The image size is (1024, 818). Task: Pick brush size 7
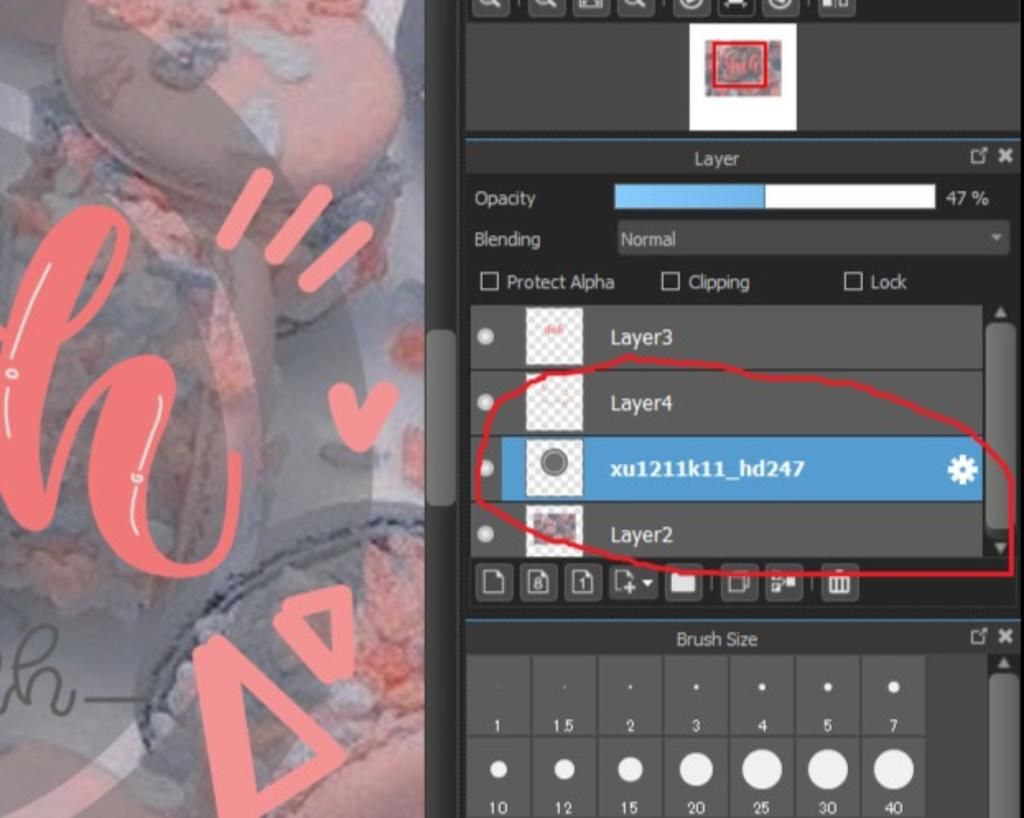tap(893, 697)
